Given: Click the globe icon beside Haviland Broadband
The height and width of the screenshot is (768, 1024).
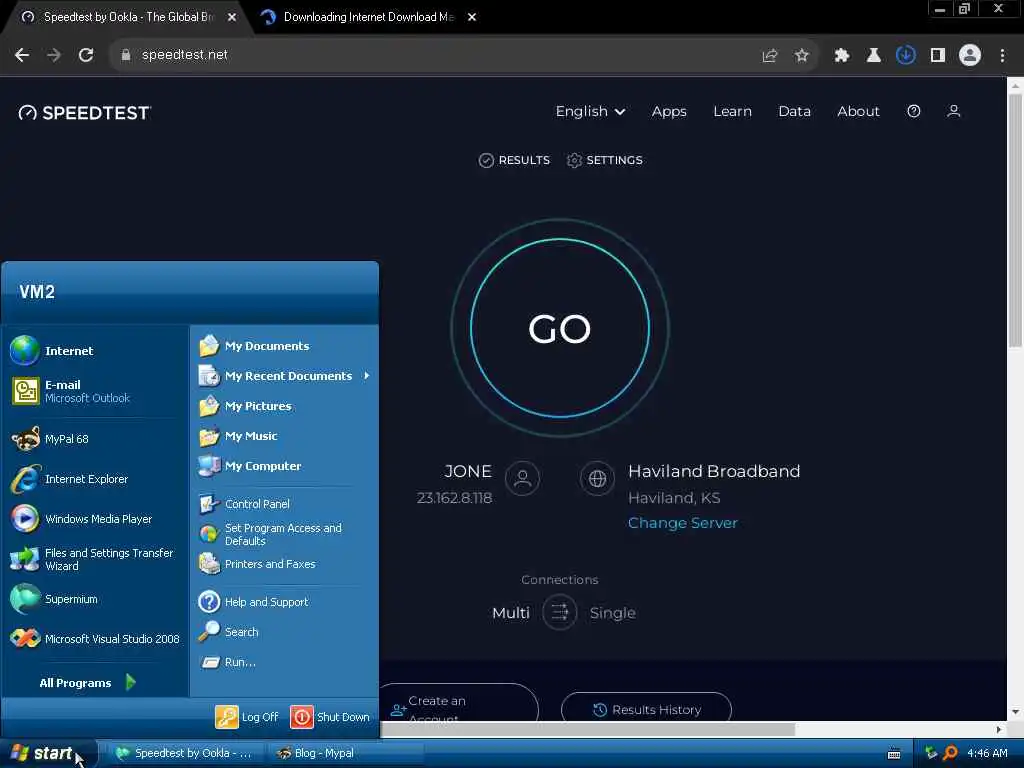Looking at the screenshot, I should (x=597, y=479).
